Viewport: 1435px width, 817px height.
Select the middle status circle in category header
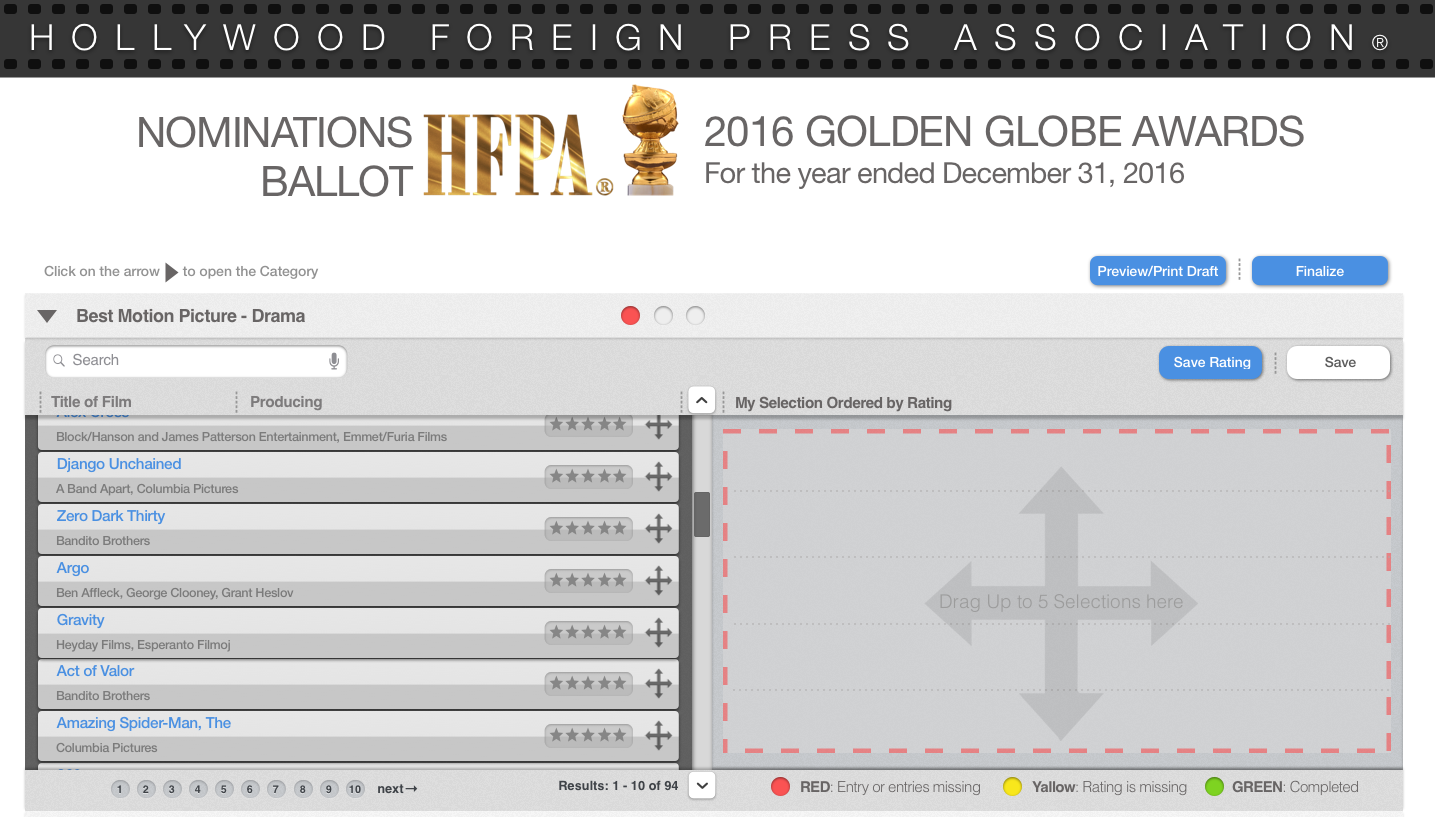click(x=663, y=316)
